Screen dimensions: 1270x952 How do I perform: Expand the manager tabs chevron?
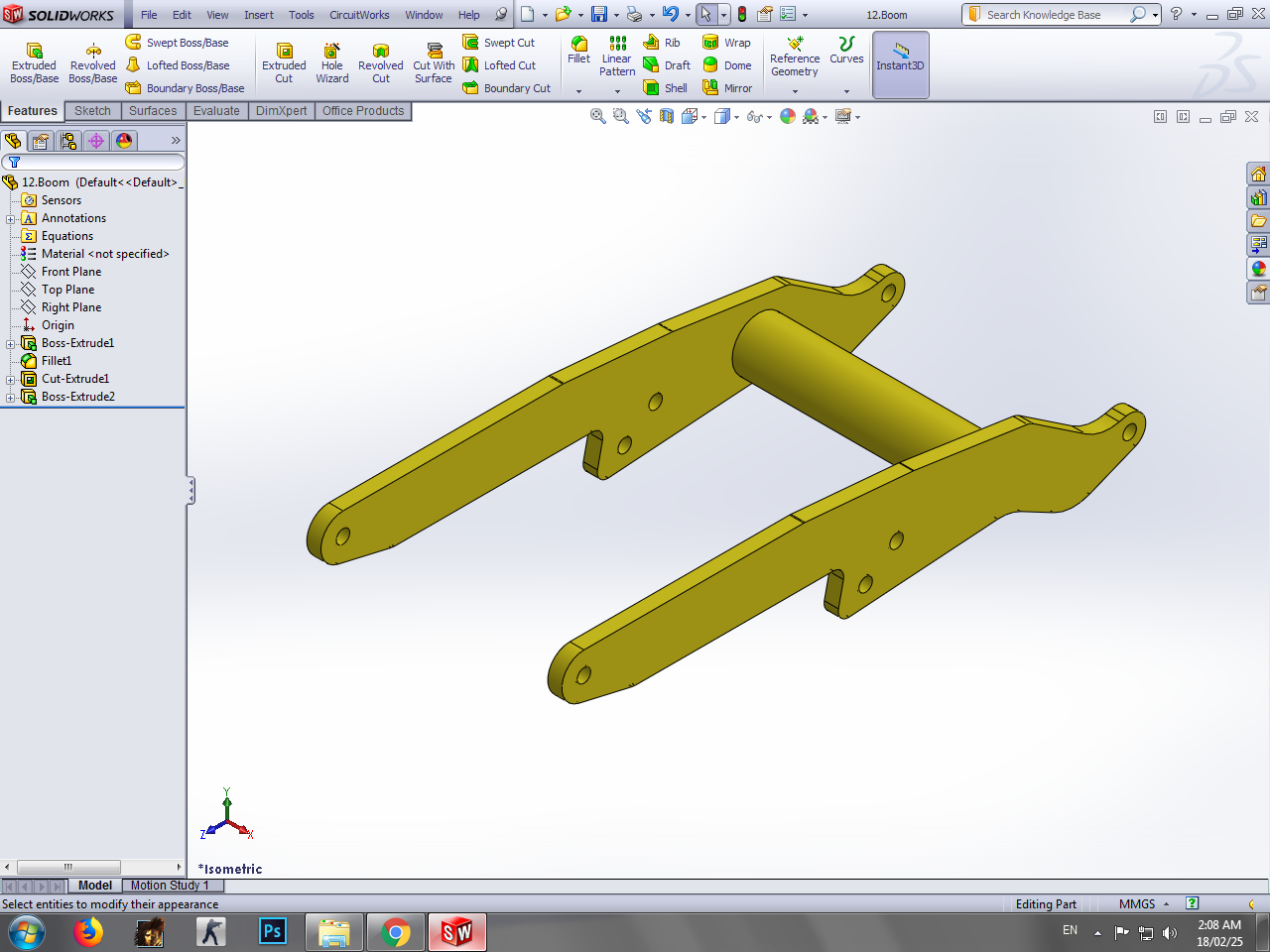(x=176, y=141)
